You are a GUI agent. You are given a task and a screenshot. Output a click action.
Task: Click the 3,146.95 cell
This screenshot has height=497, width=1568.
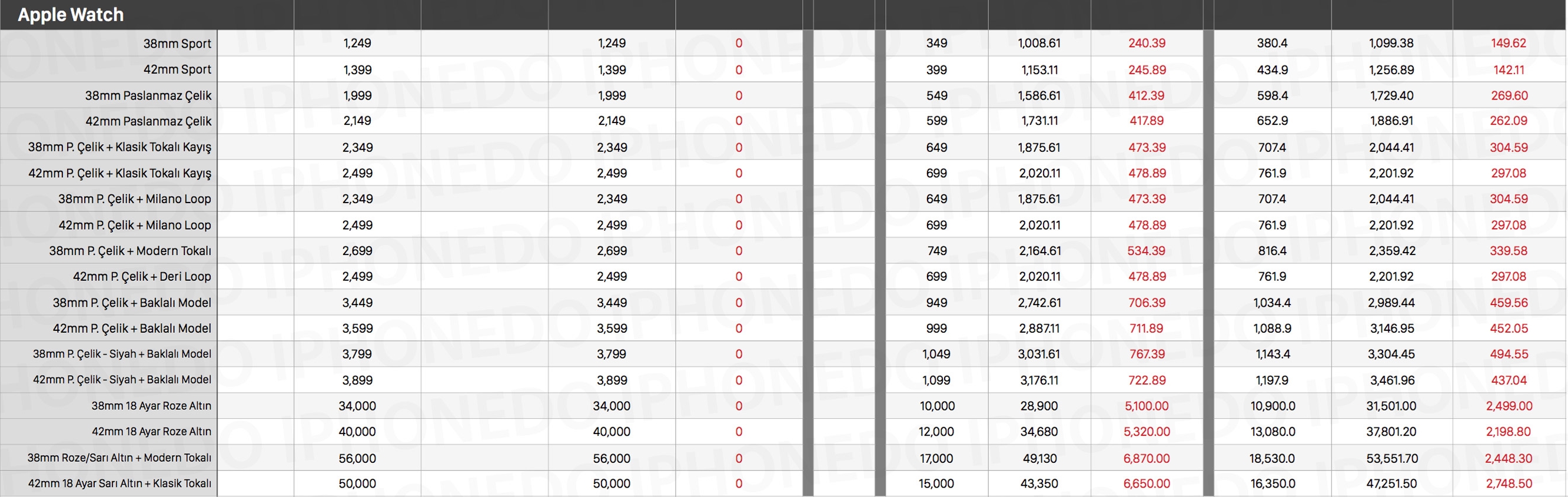coord(1391,328)
